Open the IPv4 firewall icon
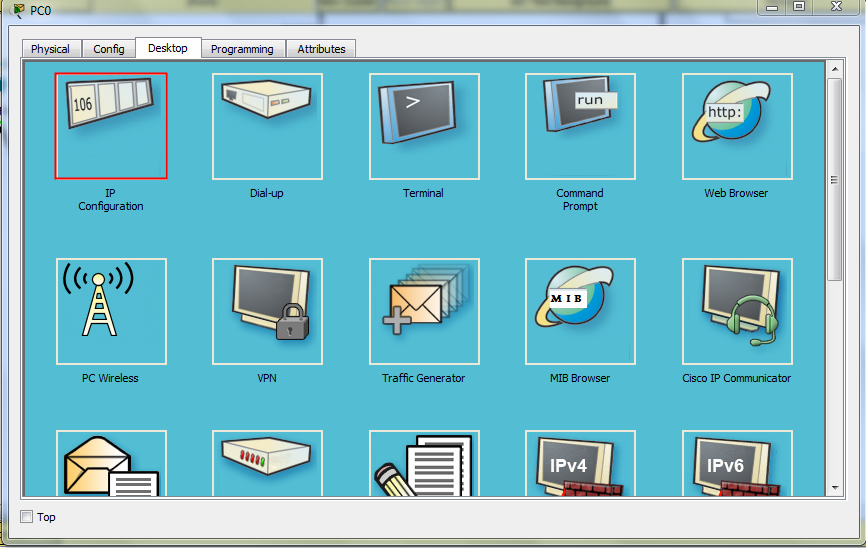Viewport: 866px width, 548px height. (x=580, y=463)
